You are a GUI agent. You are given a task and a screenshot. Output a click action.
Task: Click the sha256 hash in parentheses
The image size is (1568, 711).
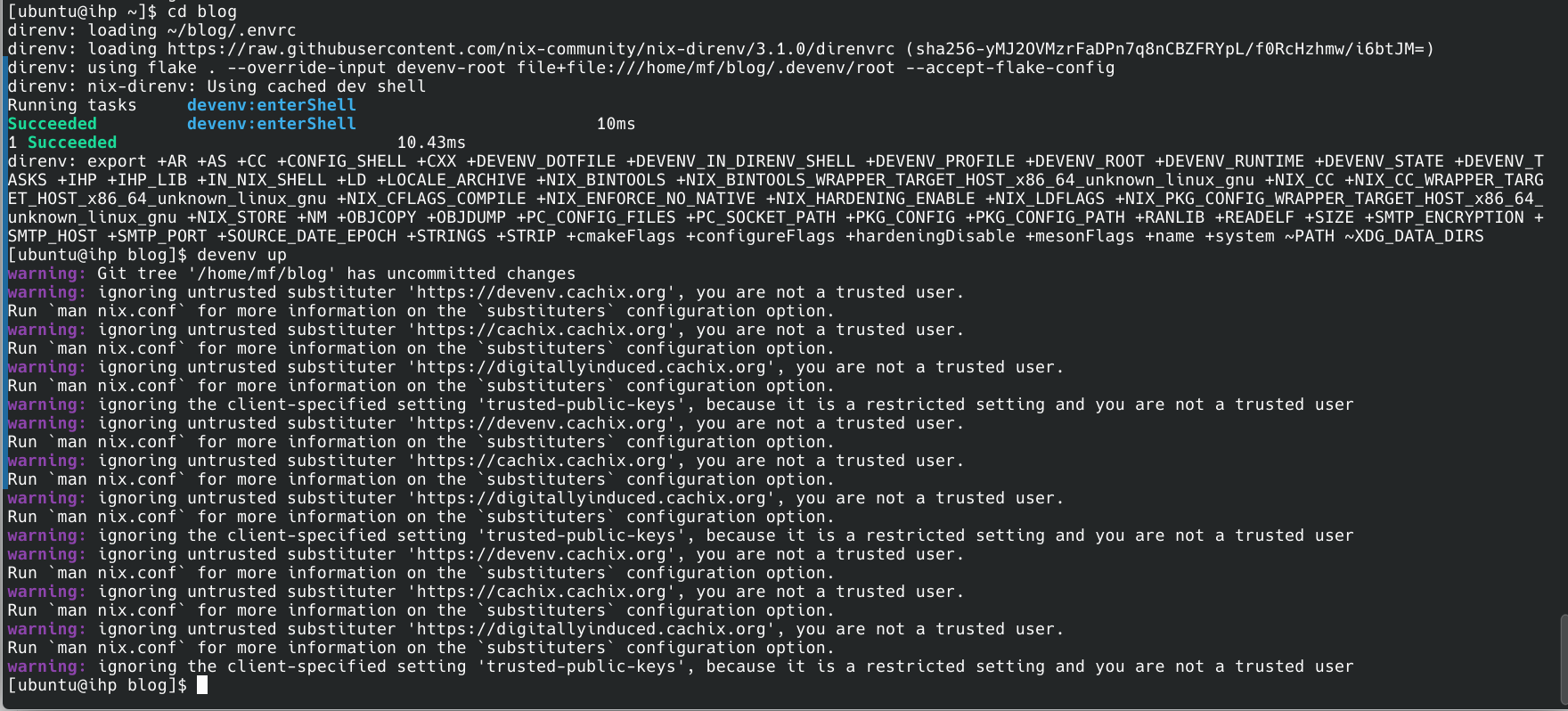click(x=1170, y=49)
